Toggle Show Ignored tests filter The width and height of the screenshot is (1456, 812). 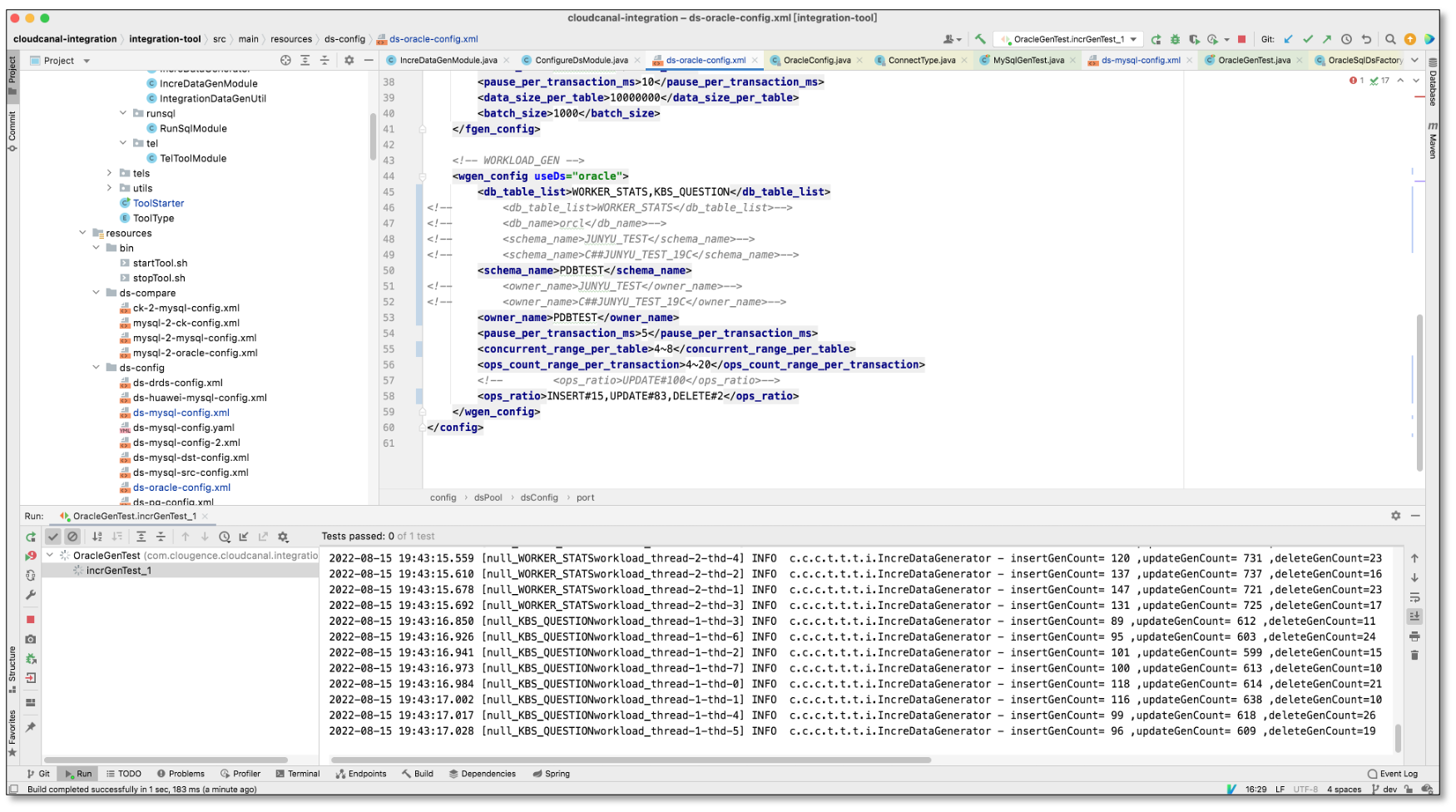click(x=72, y=537)
